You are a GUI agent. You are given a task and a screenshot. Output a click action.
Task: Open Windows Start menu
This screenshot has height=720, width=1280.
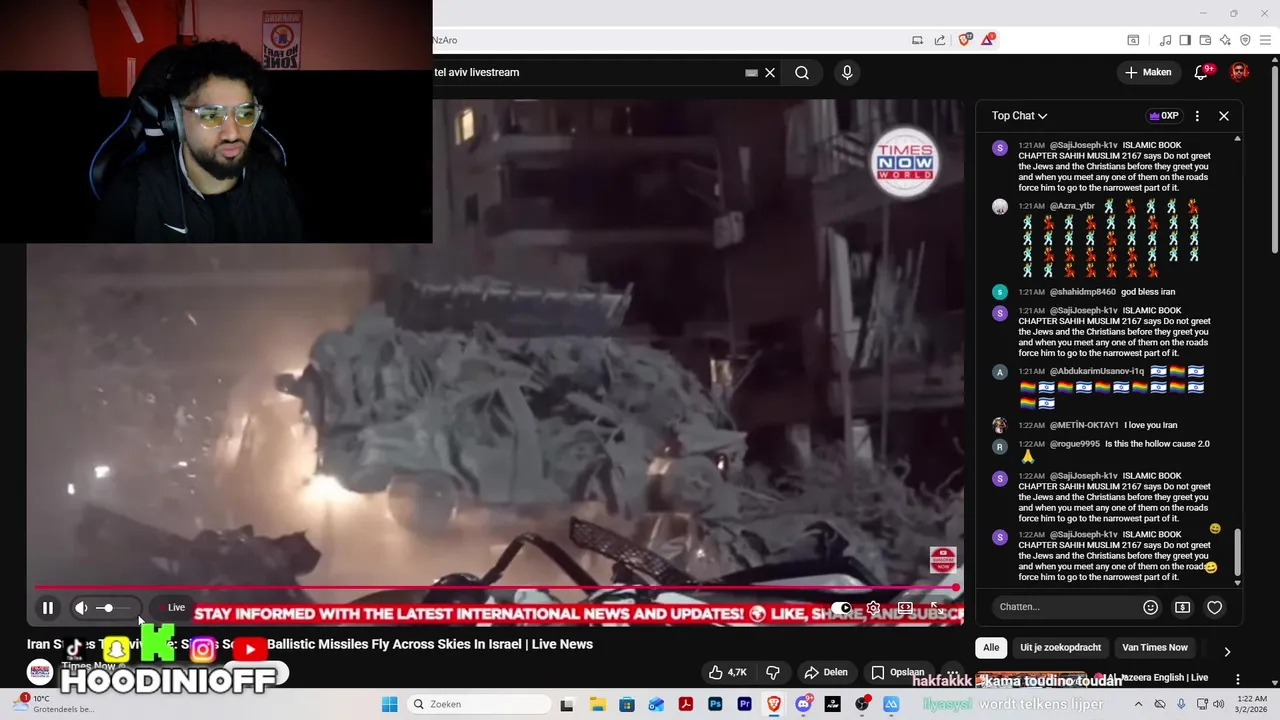[389, 704]
